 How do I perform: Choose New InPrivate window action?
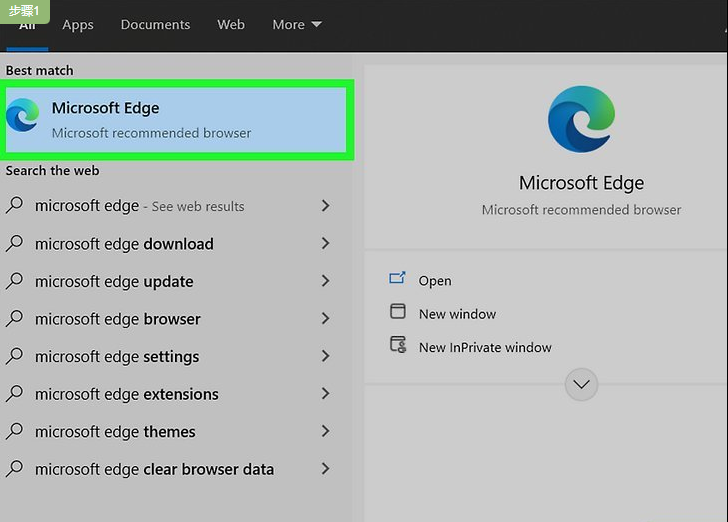[485, 347]
